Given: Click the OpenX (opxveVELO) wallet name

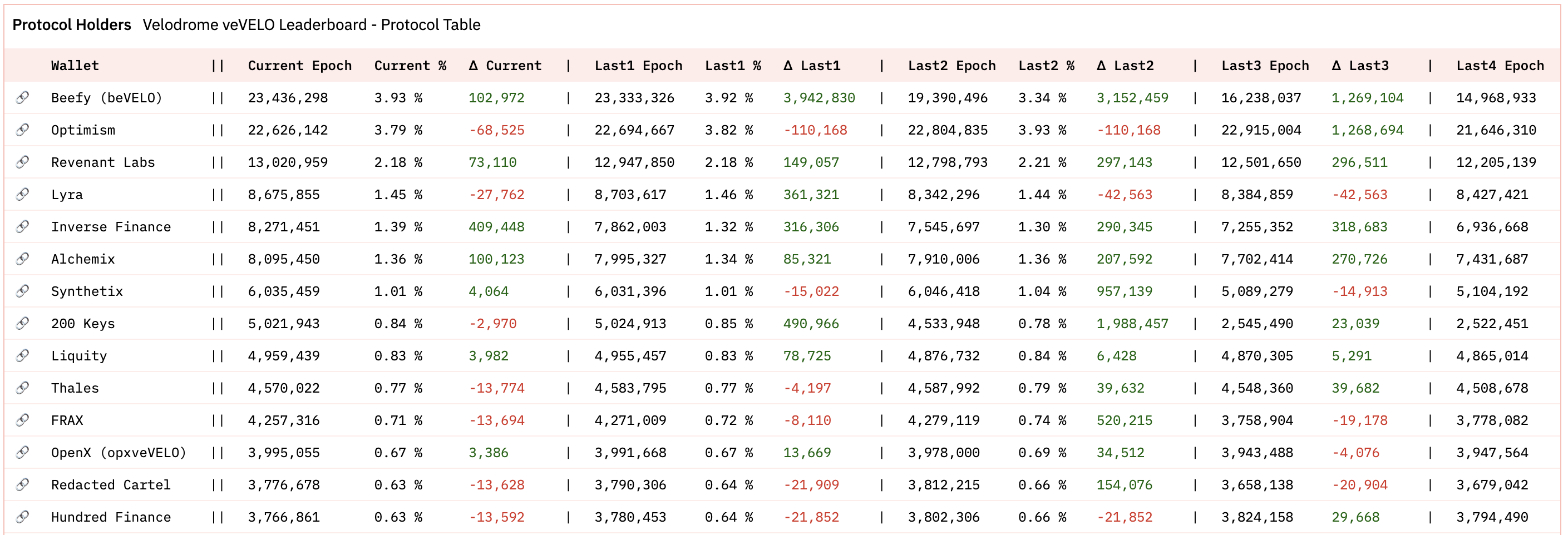Looking at the screenshot, I should pos(119,452).
